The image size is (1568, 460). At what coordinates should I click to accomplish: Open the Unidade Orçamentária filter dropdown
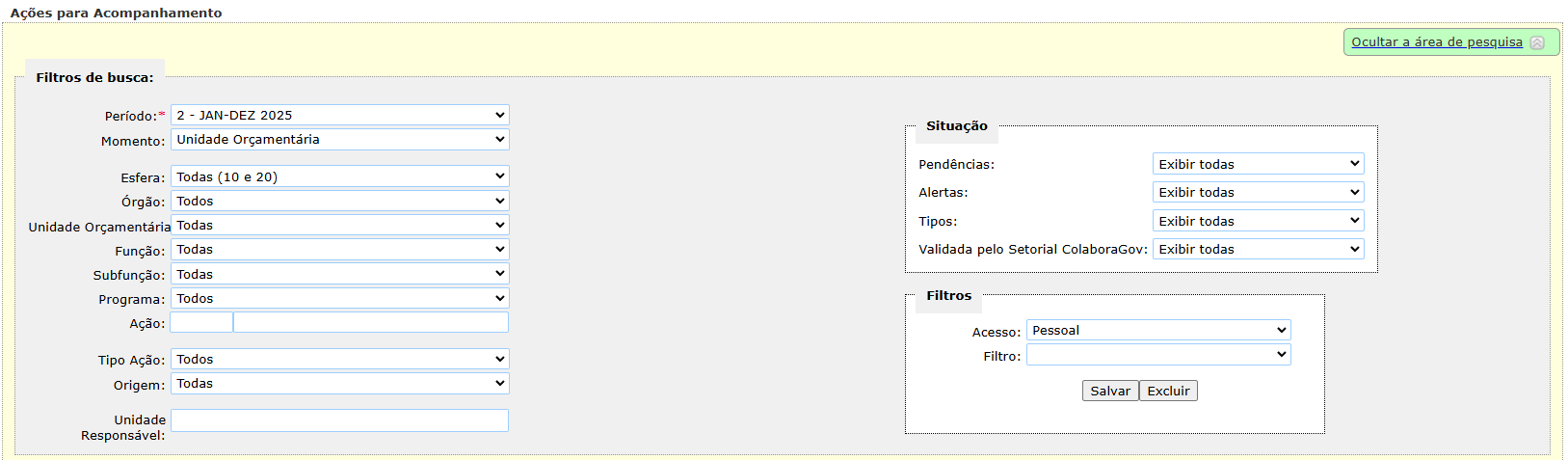coord(339,226)
